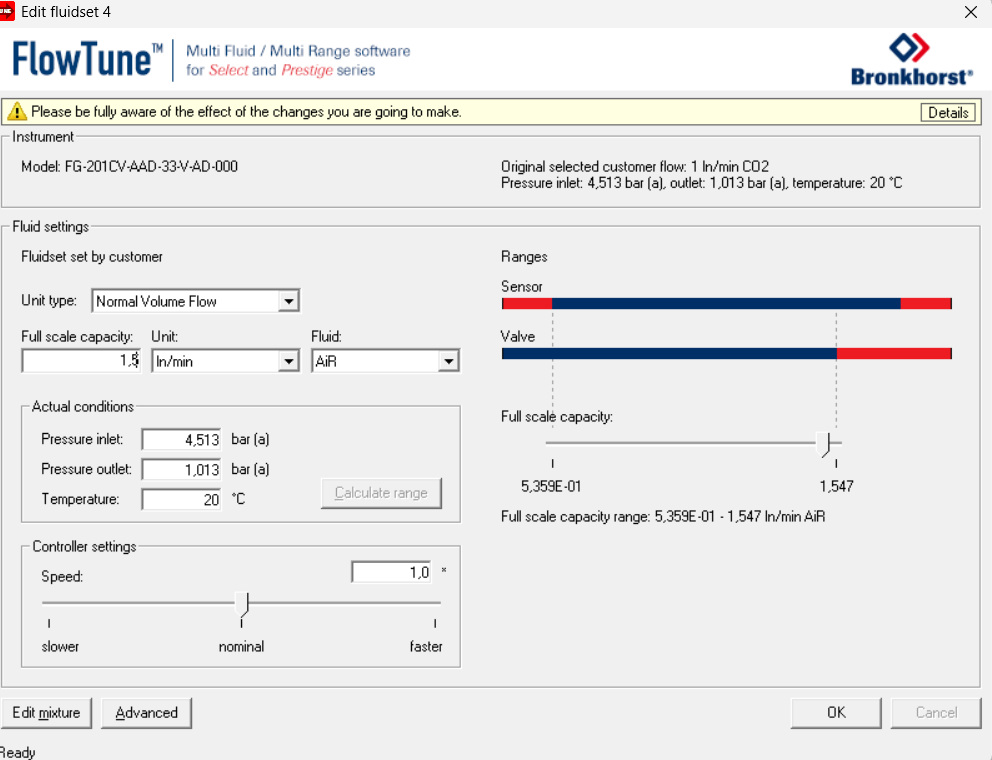The width and height of the screenshot is (992, 760).
Task: Open the Details of the warning
Action: (947, 112)
